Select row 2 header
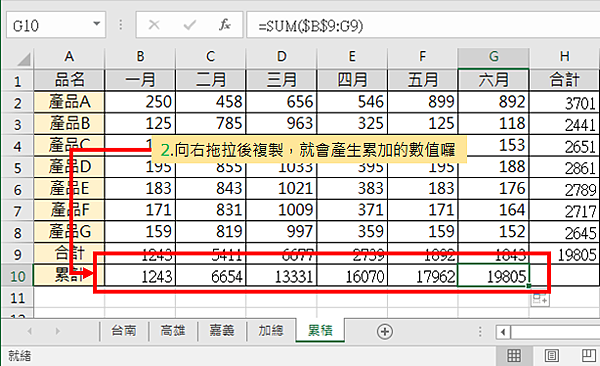This screenshot has height=366, width=600. [18, 103]
